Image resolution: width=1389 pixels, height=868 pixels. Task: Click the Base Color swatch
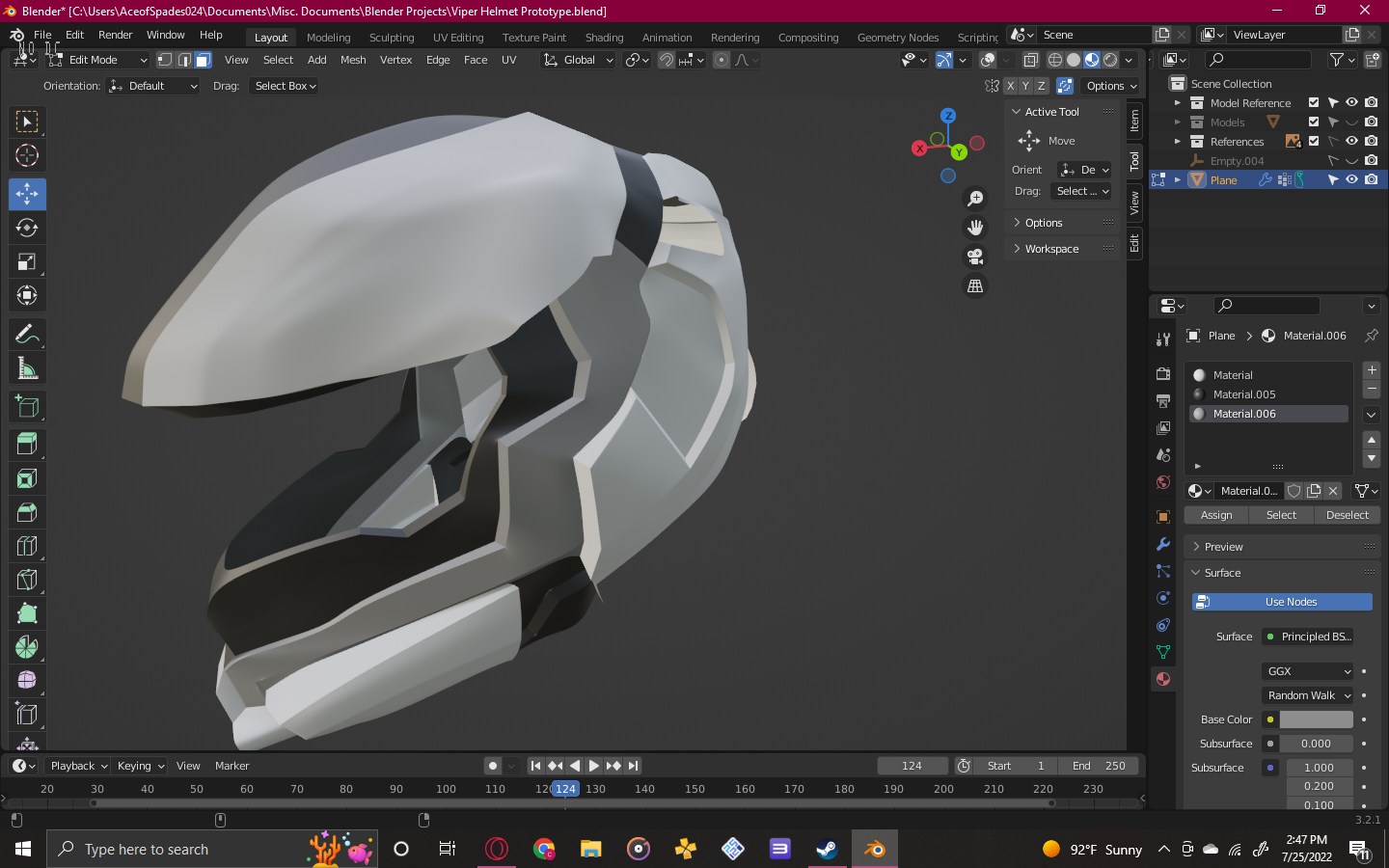(1316, 719)
